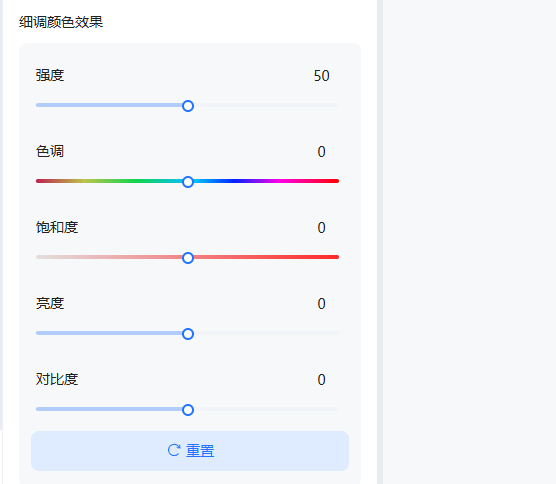The image size is (556, 484).
Task: Click the filled left part of 强度 track
Action: point(109,105)
